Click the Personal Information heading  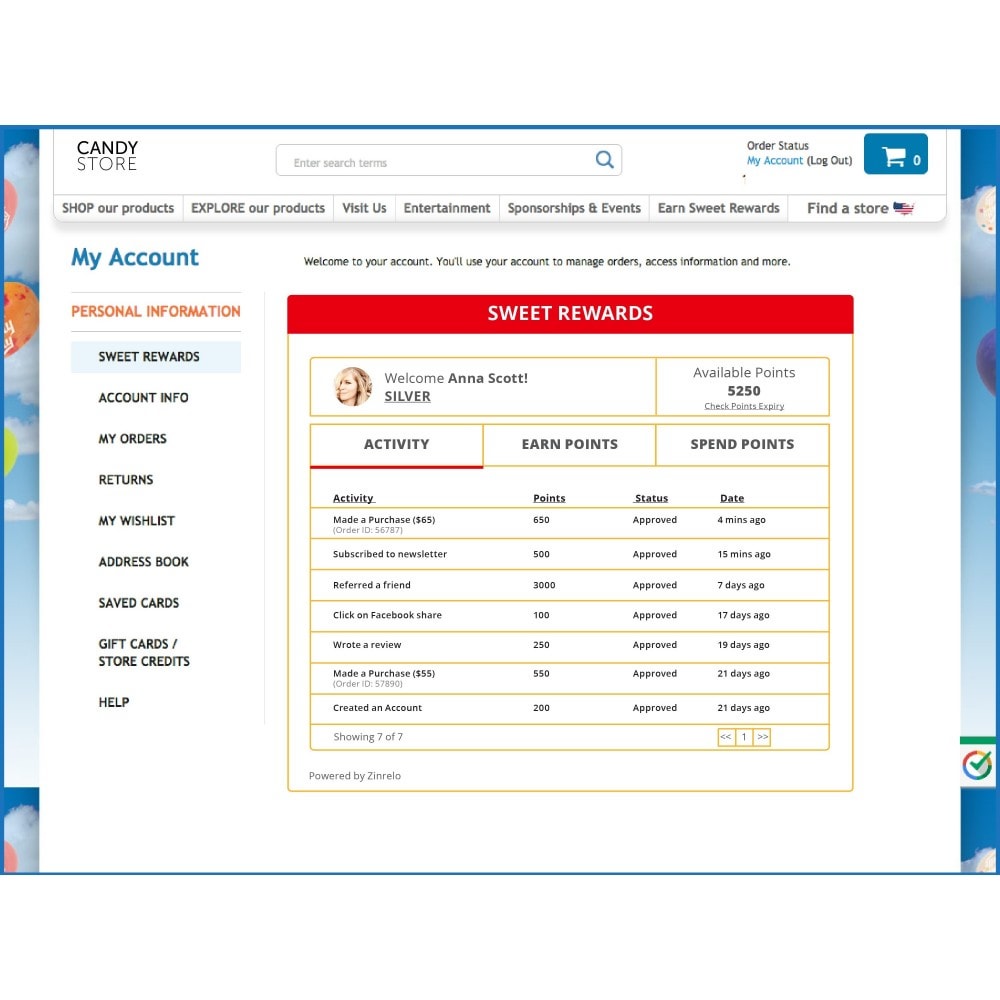[x=156, y=311]
